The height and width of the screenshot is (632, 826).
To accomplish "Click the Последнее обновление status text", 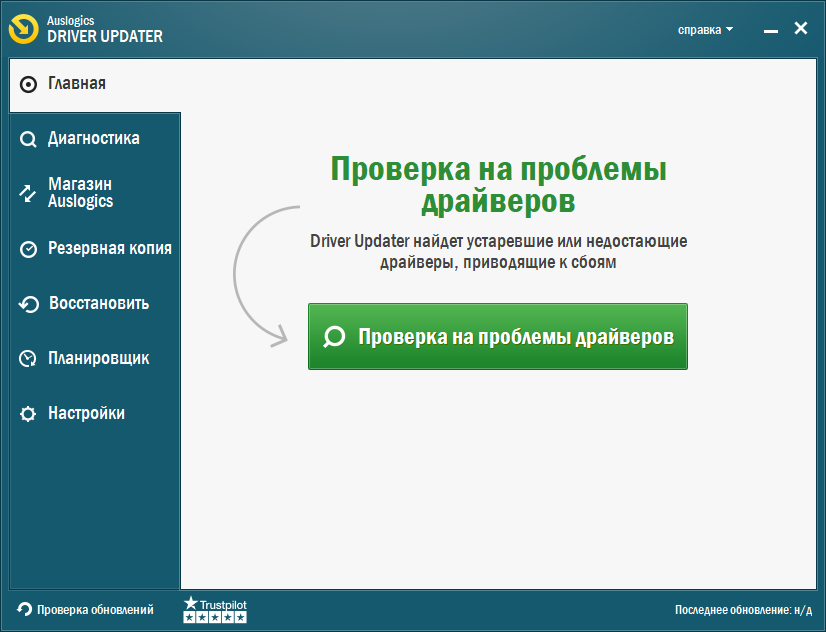I will point(745,610).
